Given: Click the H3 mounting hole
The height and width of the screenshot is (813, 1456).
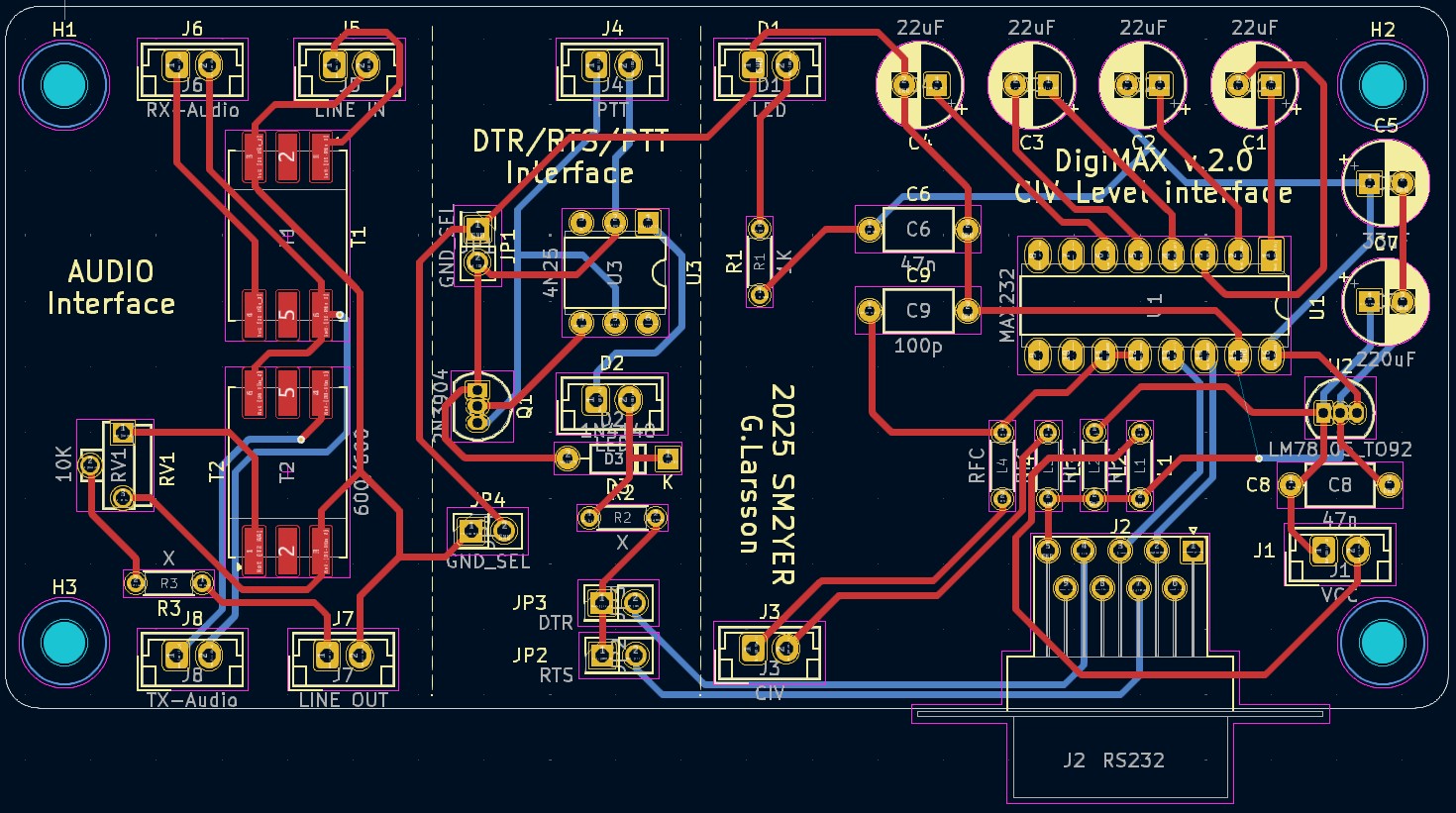Looking at the screenshot, I should 64,643.
